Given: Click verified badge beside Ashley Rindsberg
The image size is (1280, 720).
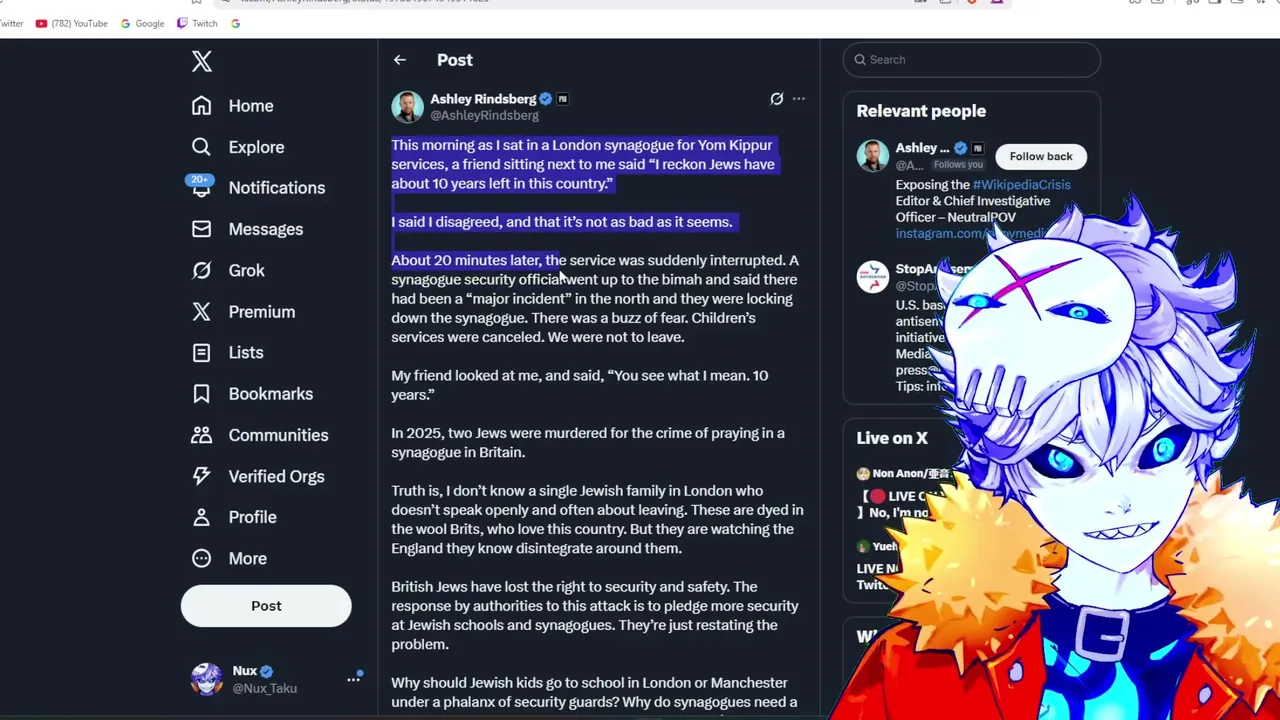Looking at the screenshot, I should 546,99.
